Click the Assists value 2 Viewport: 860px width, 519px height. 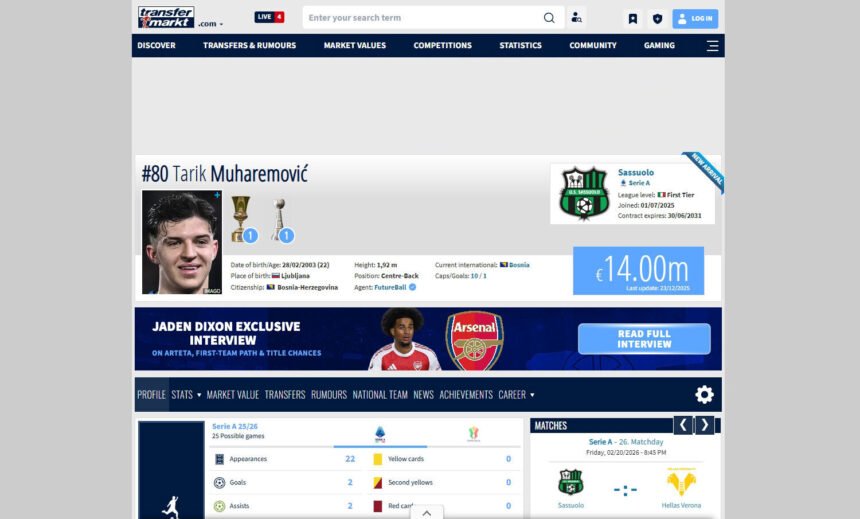pyautogui.click(x=350, y=506)
